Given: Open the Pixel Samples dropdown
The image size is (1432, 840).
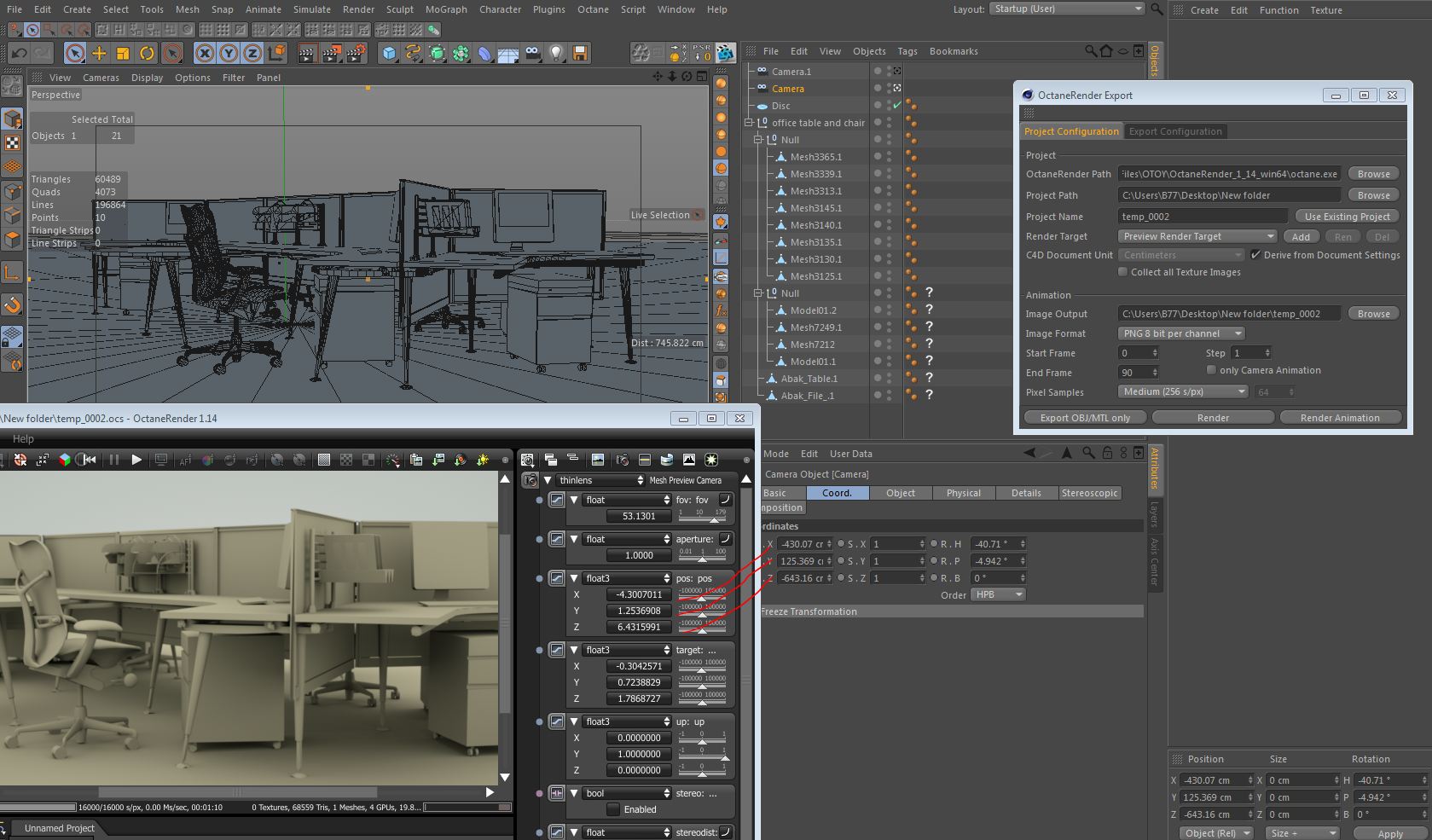Looking at the screenshot, I should 1182,391.
